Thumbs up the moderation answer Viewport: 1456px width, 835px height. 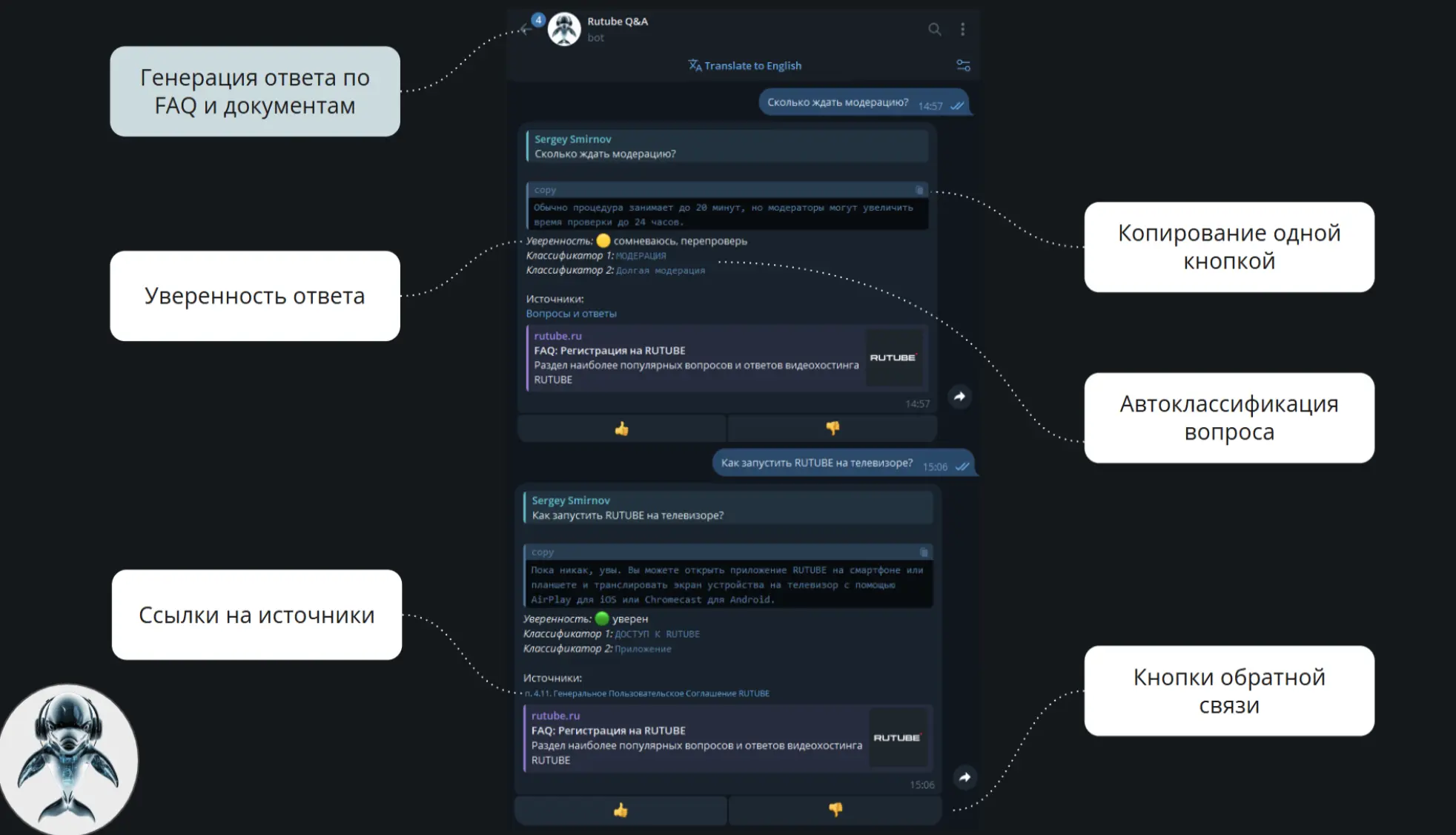(x=621, y=429)
